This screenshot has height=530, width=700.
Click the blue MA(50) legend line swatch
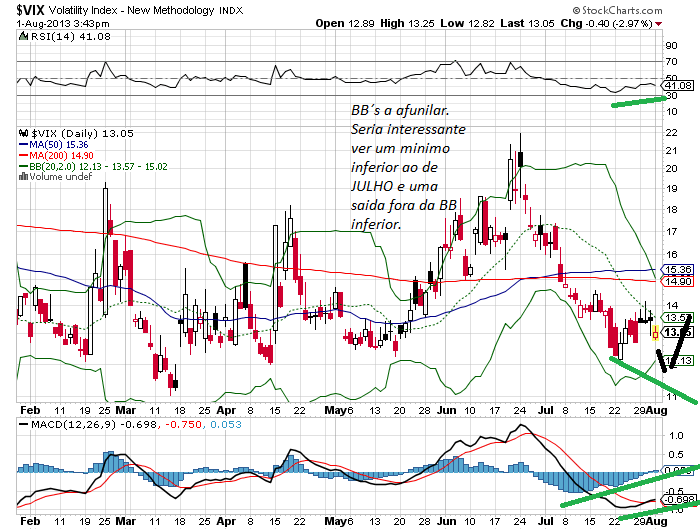click(x=24, y=145)
